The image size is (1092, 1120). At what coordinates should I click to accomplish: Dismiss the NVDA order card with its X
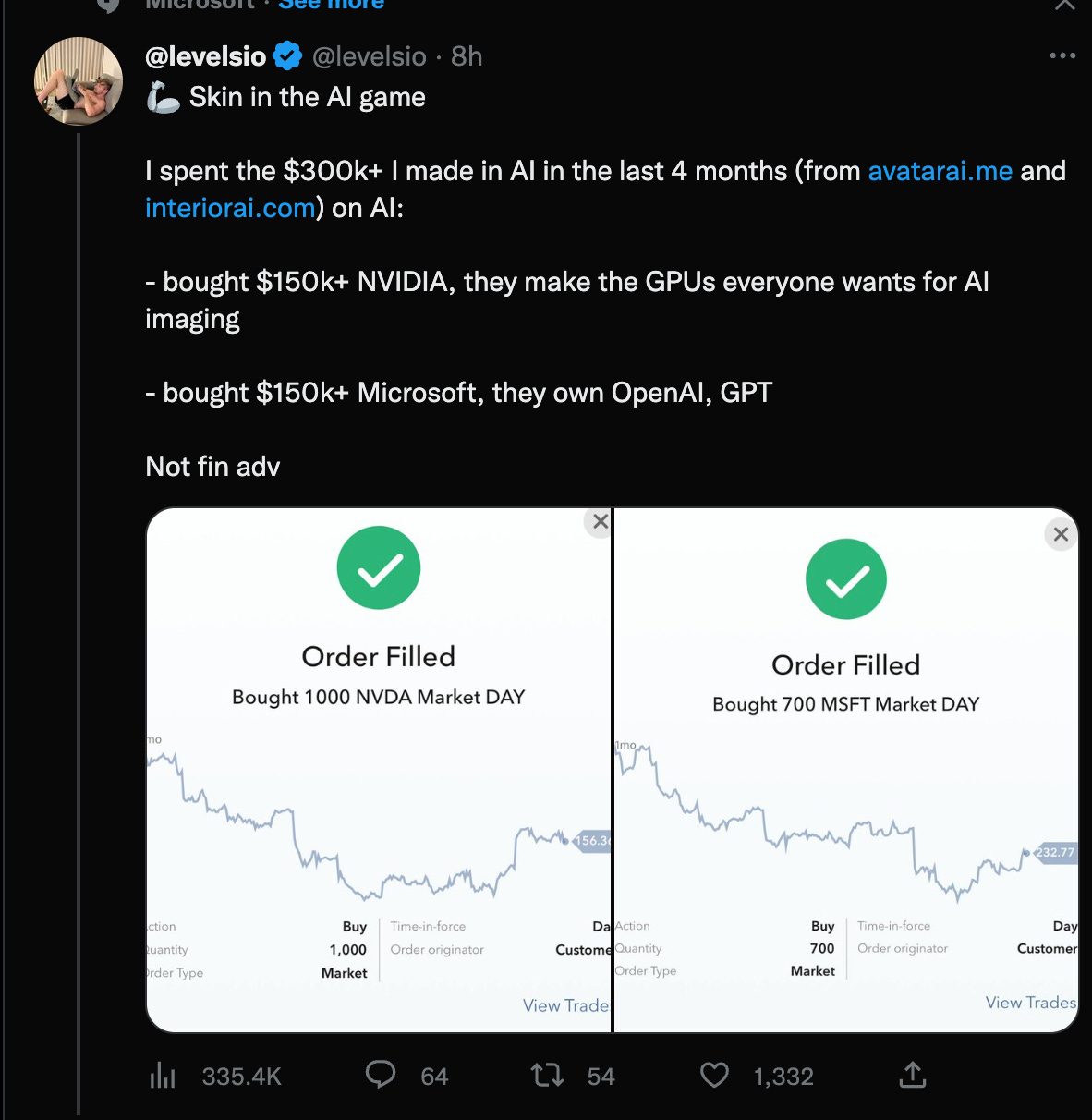click(x=599, y=520)
